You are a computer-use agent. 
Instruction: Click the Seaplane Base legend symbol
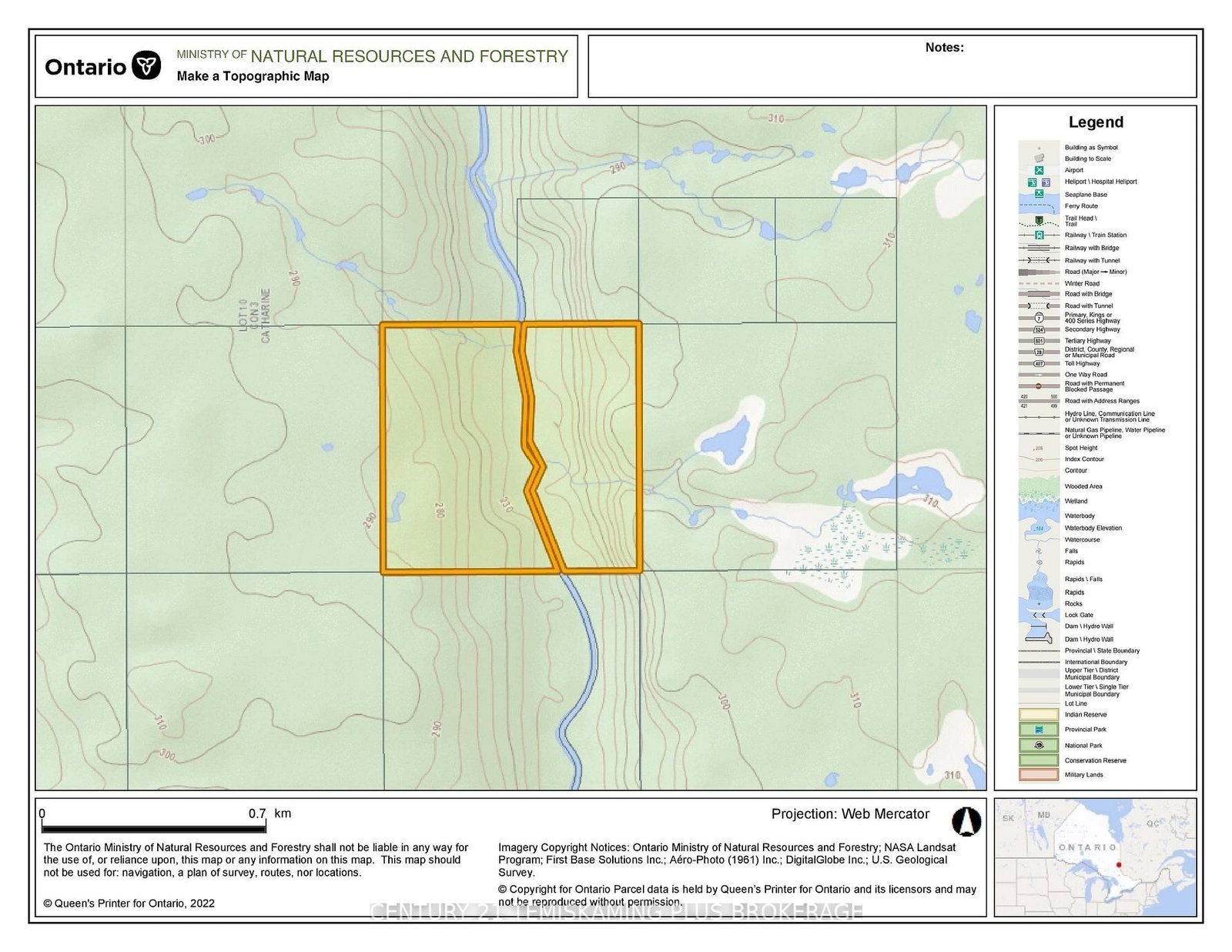pyautogui.click(x=1039, y=194)
